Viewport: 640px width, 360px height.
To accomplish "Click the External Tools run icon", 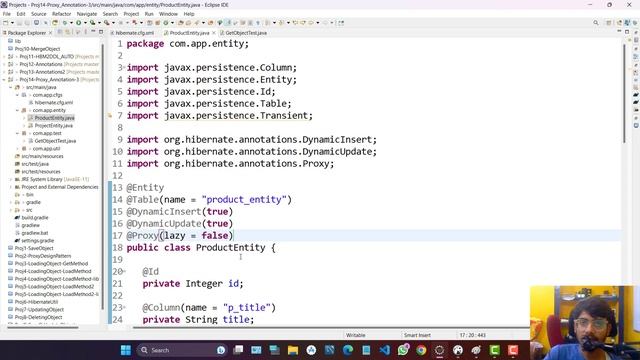I will coord(106,23).
